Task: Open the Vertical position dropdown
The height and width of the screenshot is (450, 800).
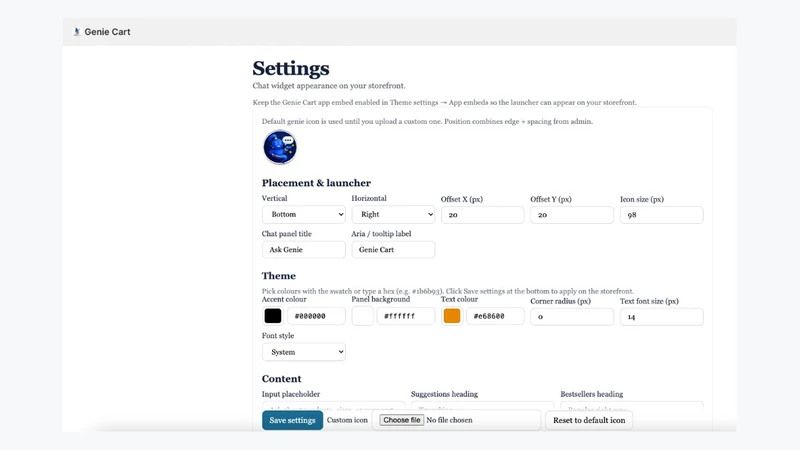Action: click(304, 214)
